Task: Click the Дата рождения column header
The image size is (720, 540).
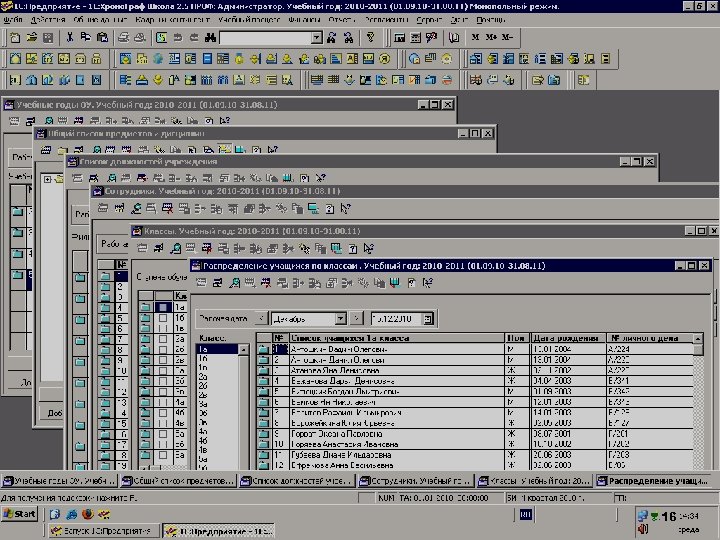Action: (x=568, y=338)
